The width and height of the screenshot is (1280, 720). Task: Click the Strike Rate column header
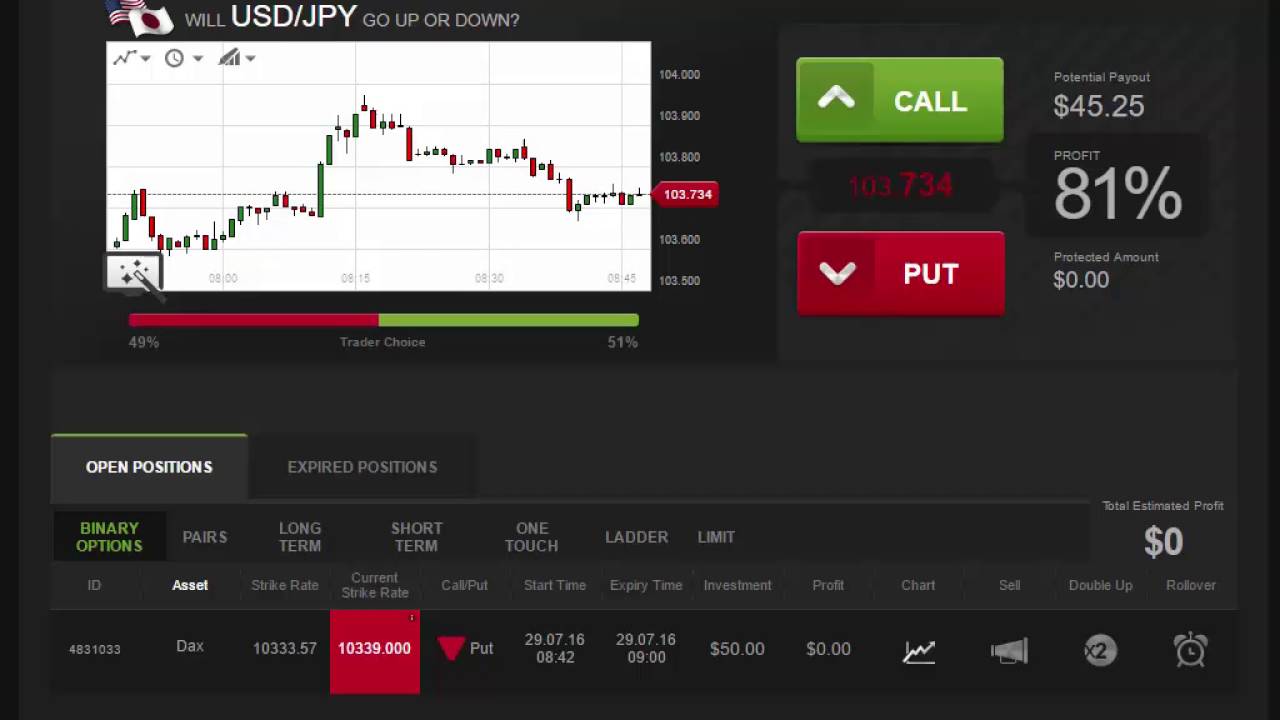[285, 585]
